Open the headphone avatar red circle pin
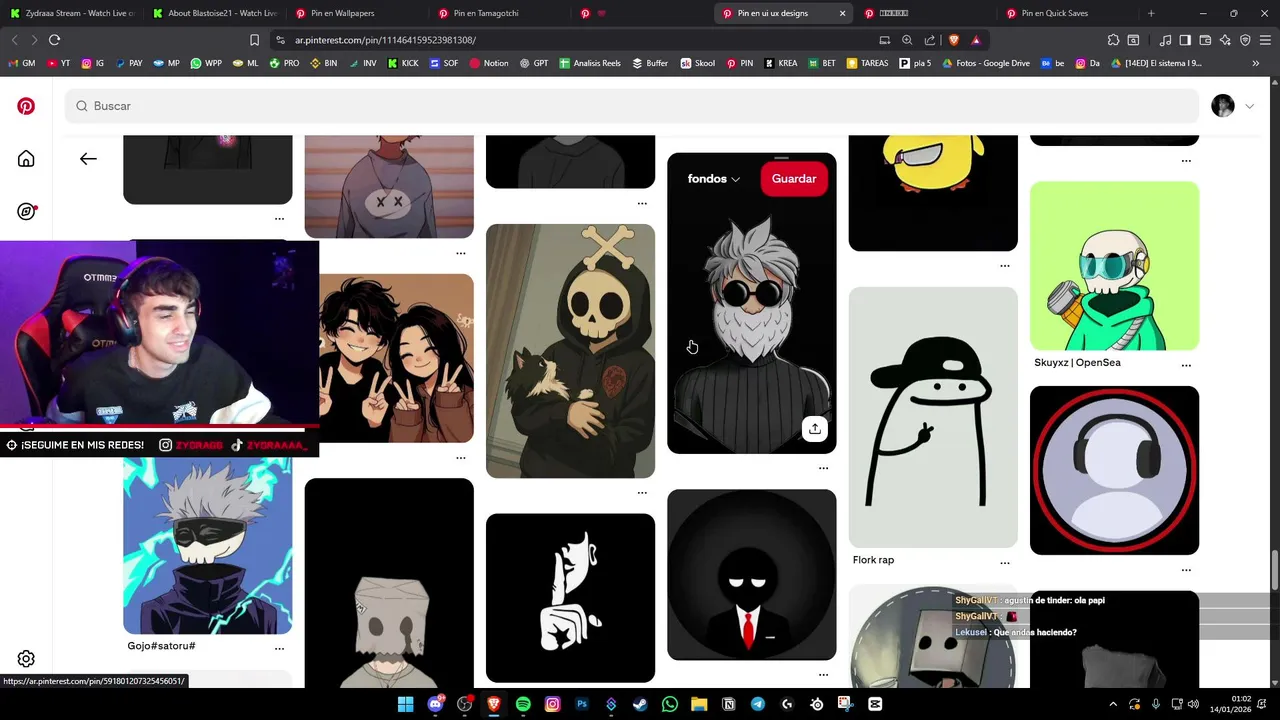 [1114, 470]
